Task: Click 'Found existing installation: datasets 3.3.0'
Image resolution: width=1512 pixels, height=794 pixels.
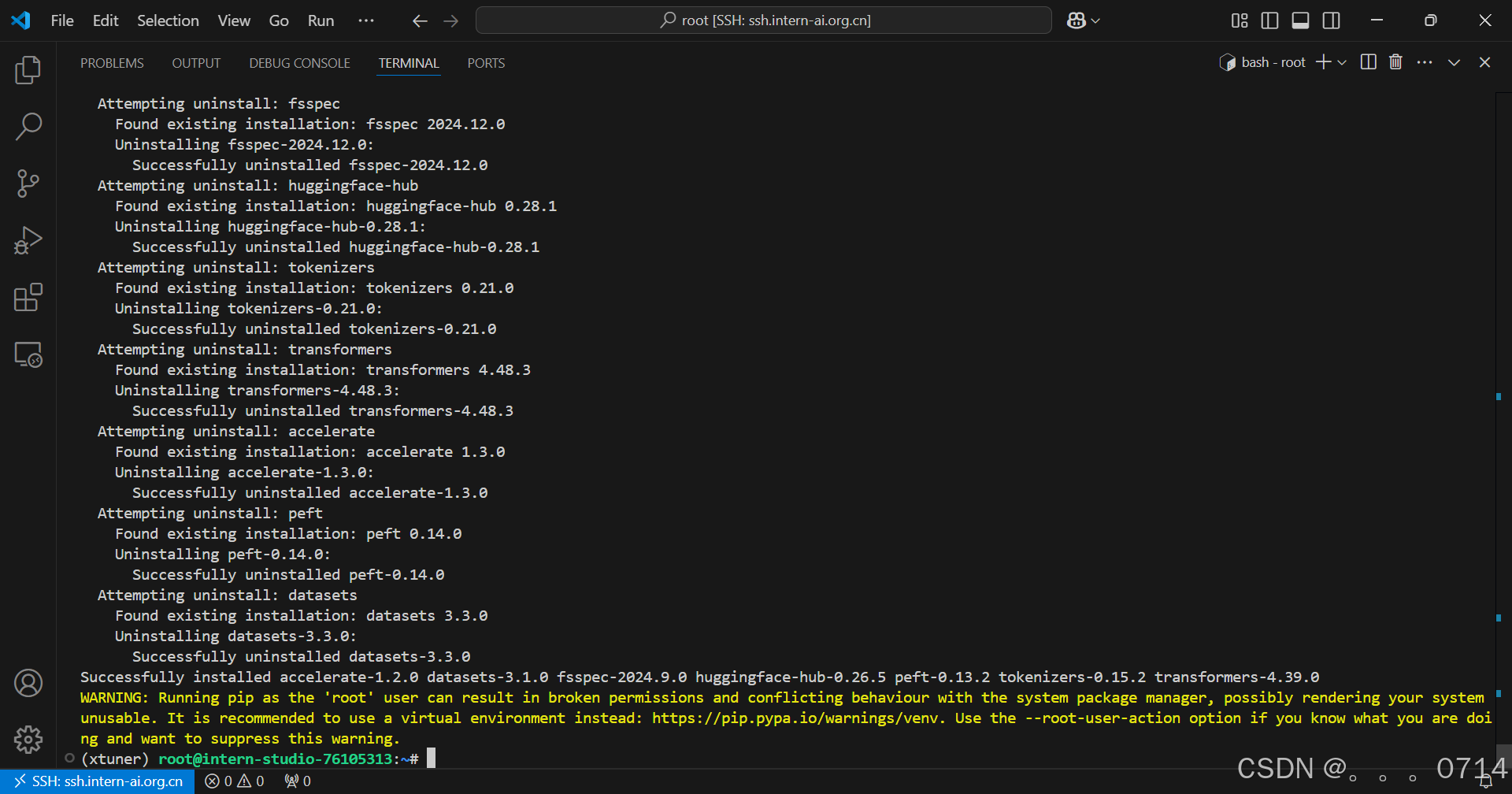Action: click(302, 616)
